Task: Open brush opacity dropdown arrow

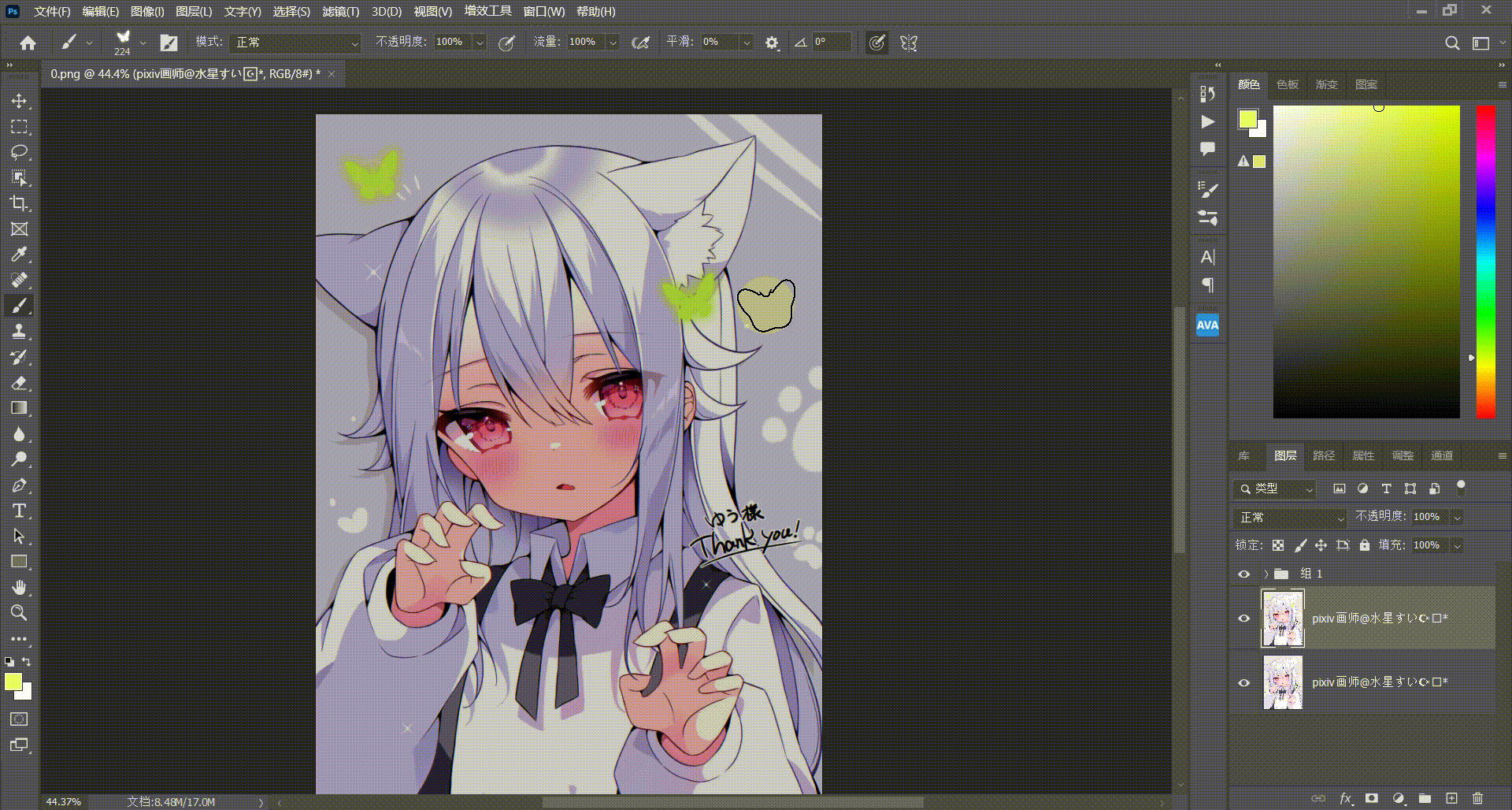Action: coord(480,43)
